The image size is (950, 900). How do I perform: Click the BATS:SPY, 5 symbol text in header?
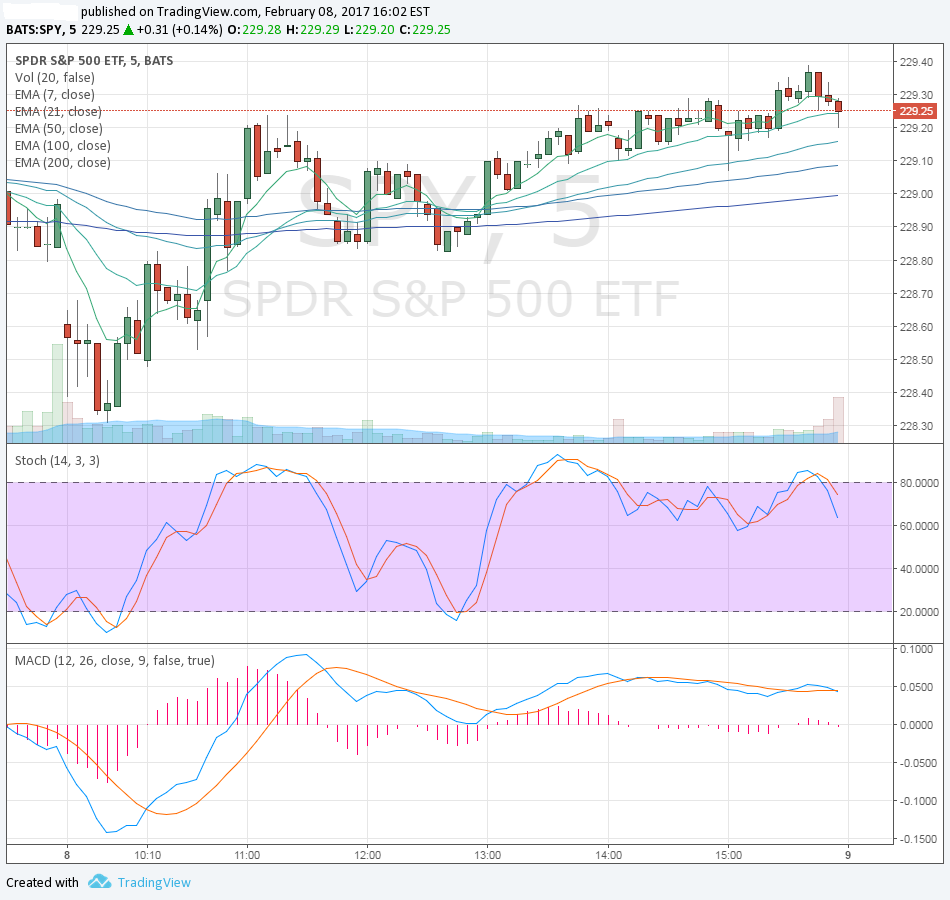pyautogui.click(x=41, y=29)
